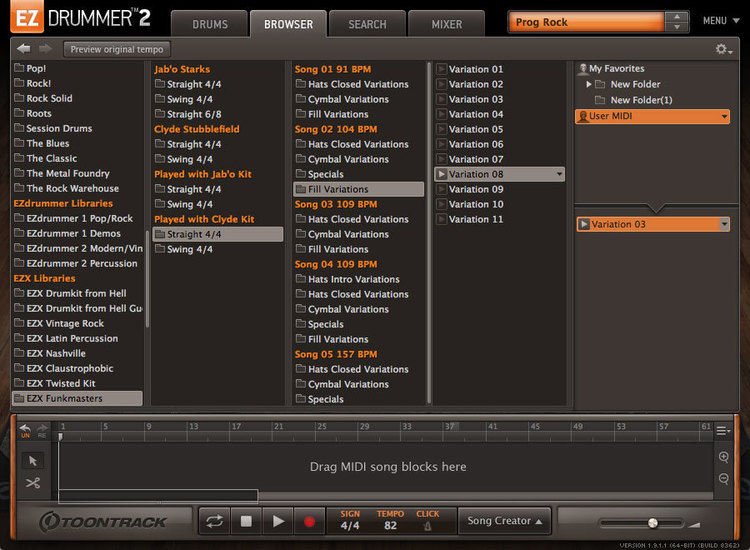Screen dimensions: 750x550
Task: Select the arrow pointer tool
Action: pyautogui.click(x=33, y=461)
